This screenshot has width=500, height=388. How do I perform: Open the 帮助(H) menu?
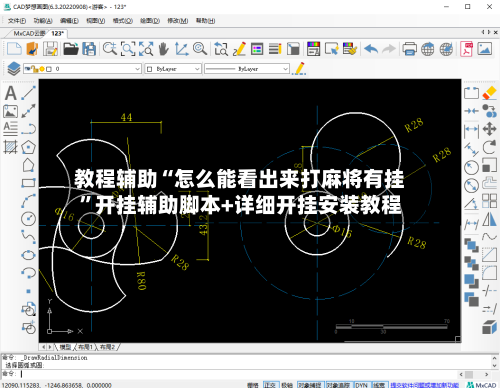point(205,21)
